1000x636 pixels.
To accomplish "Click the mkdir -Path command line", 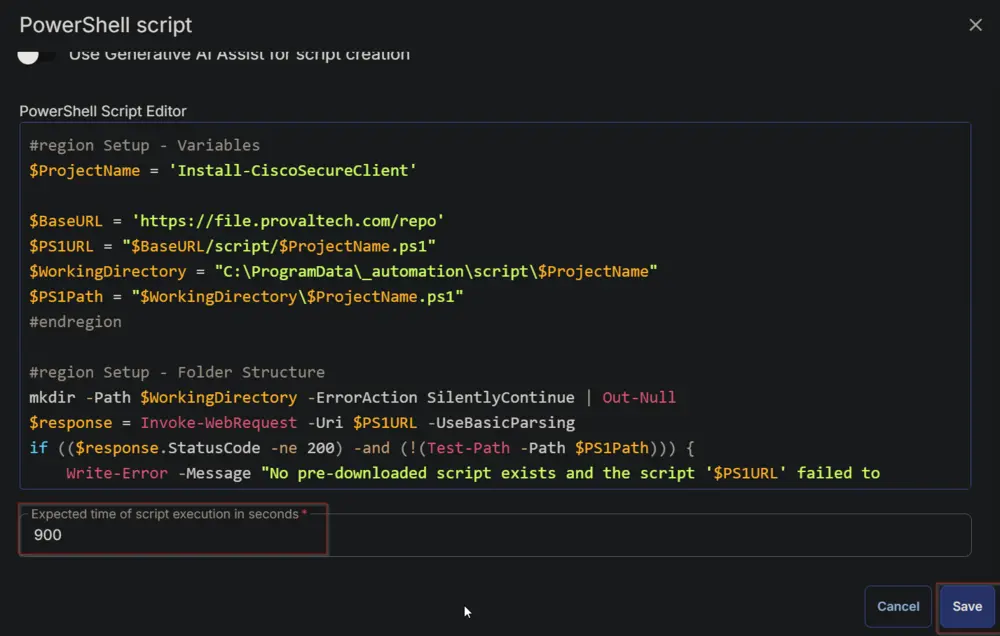I will point(352,397).
